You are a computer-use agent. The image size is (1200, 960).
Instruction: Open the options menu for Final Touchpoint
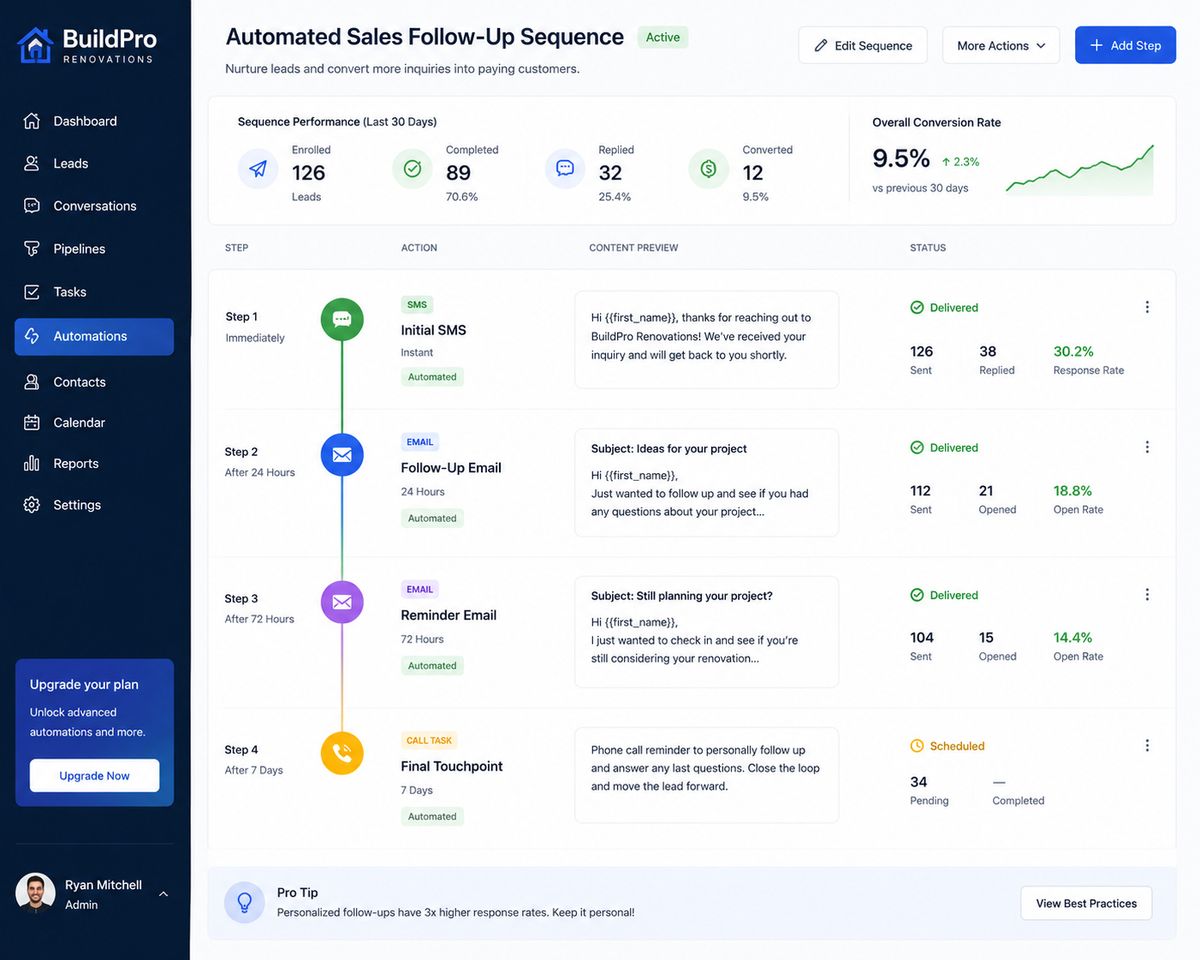[1147, 745]
